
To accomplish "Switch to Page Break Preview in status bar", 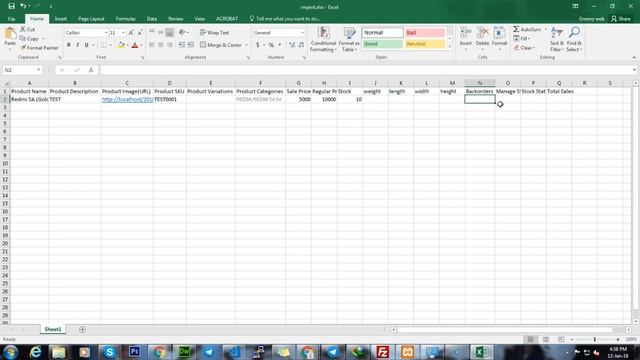I will 561,340.
